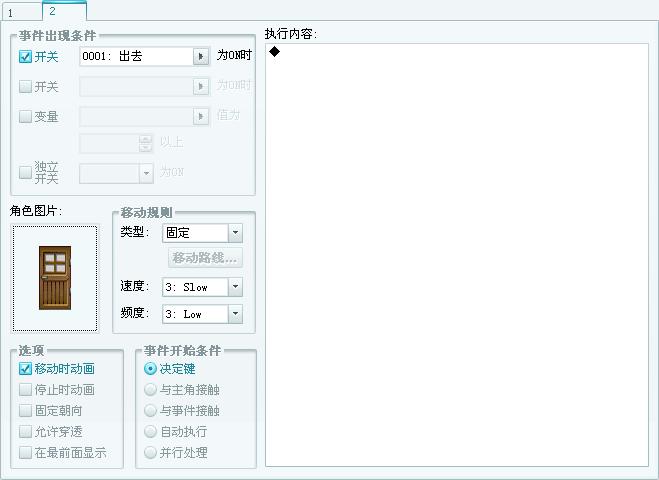659x480 pixels.
Task: Select the 与主角接触 trigger
Action: (x=150, y=390)
